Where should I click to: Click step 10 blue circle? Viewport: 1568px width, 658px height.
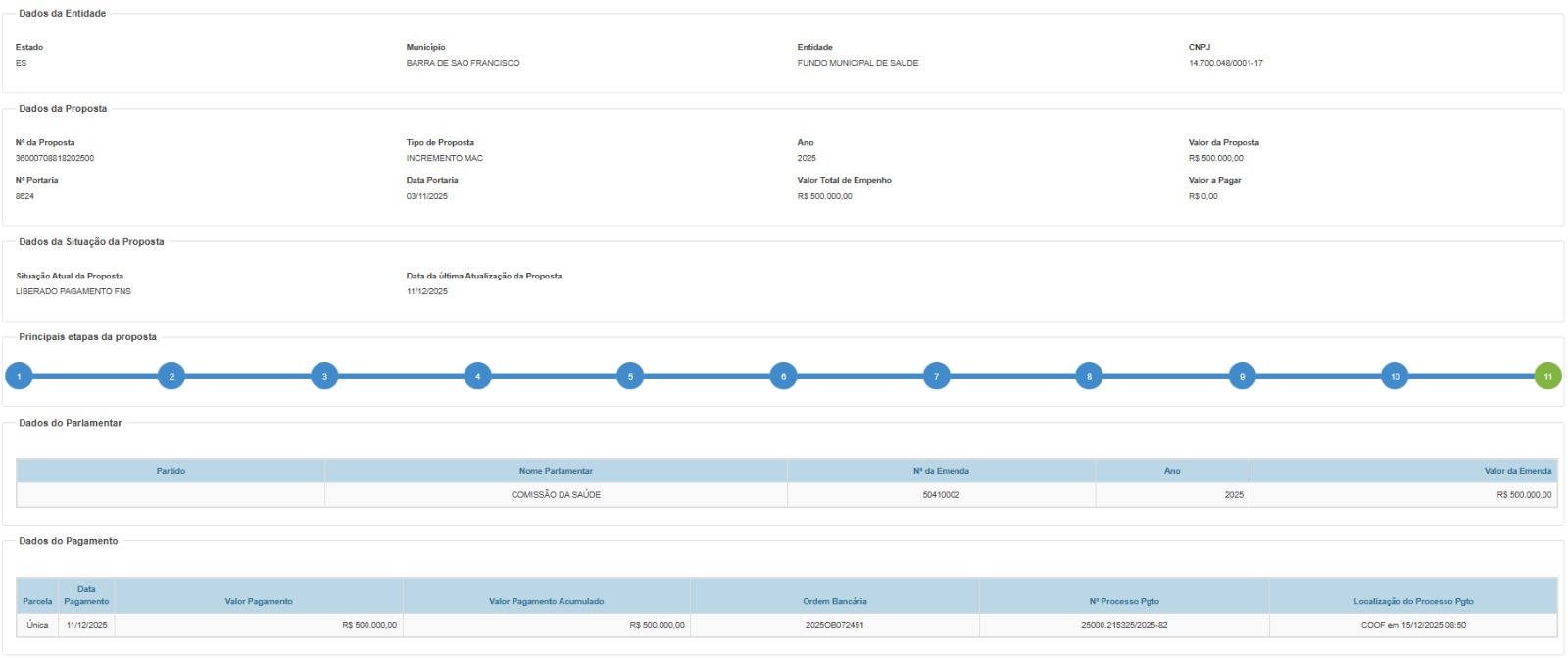click(x=1395, y=376)
